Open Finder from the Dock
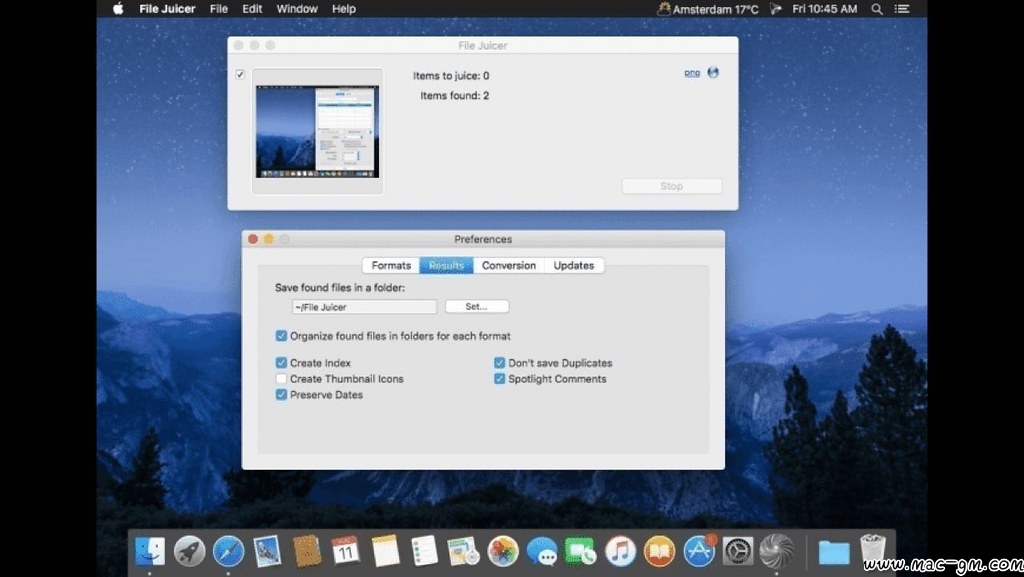This screenshot has width=1024, height=577. coord(150,552)
